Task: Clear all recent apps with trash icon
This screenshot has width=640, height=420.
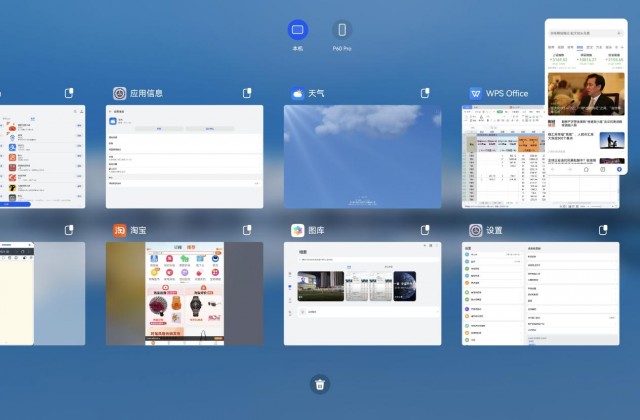Action: pyautogui.click(x=320, y=384)
